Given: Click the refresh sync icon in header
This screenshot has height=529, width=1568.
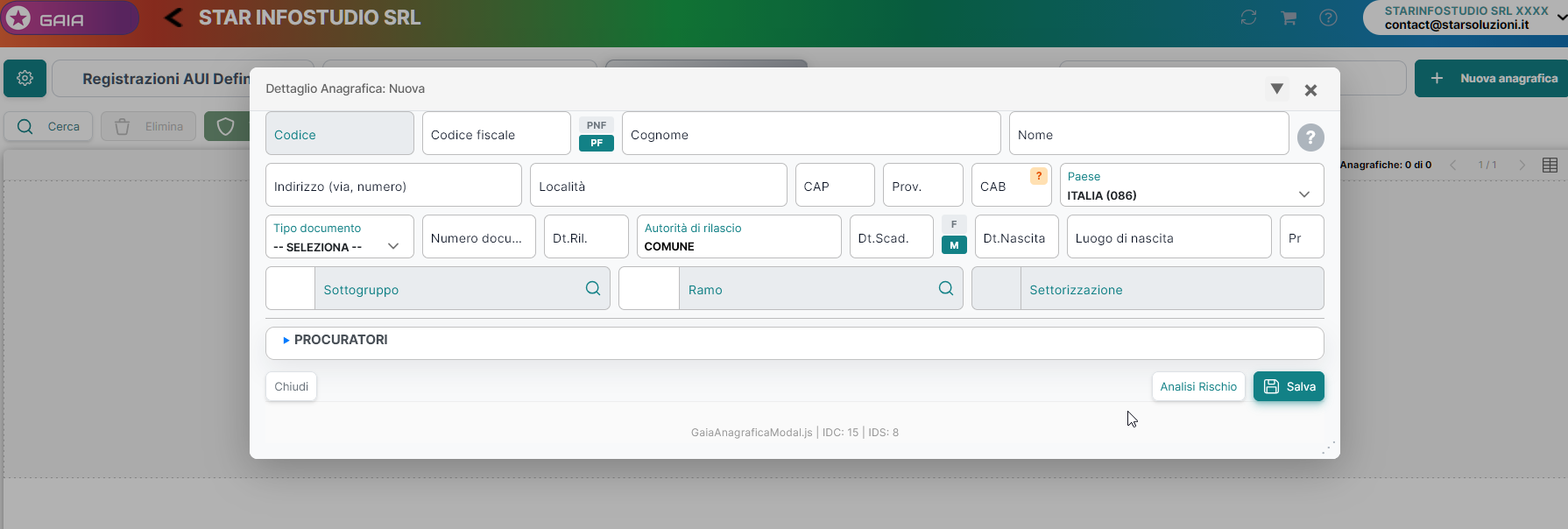Looking at the screenshot, I should pos(1248,18).
